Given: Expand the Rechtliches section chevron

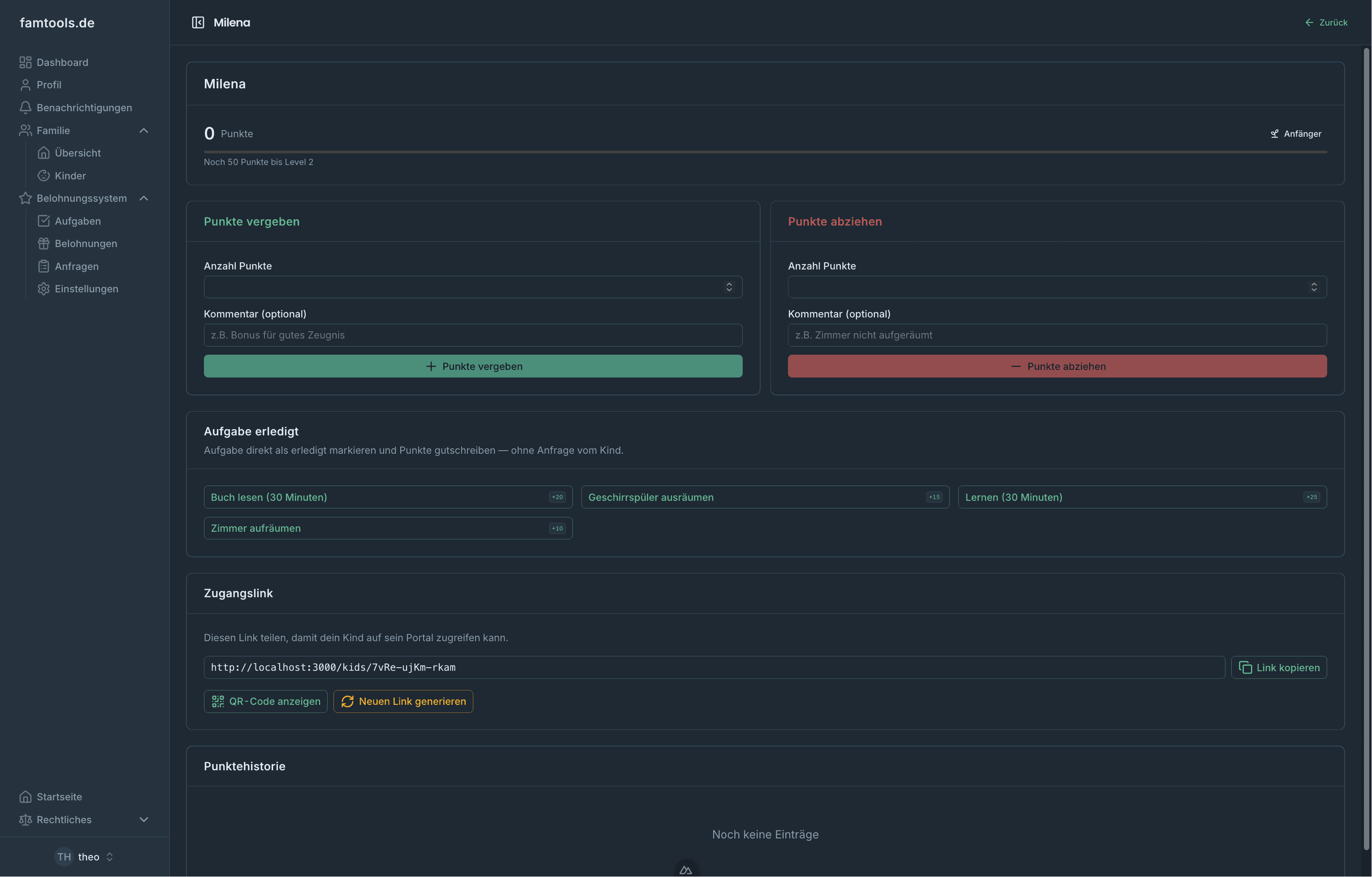Looking at the screenshot, I should pyautogui.click(x=143, y=820).
